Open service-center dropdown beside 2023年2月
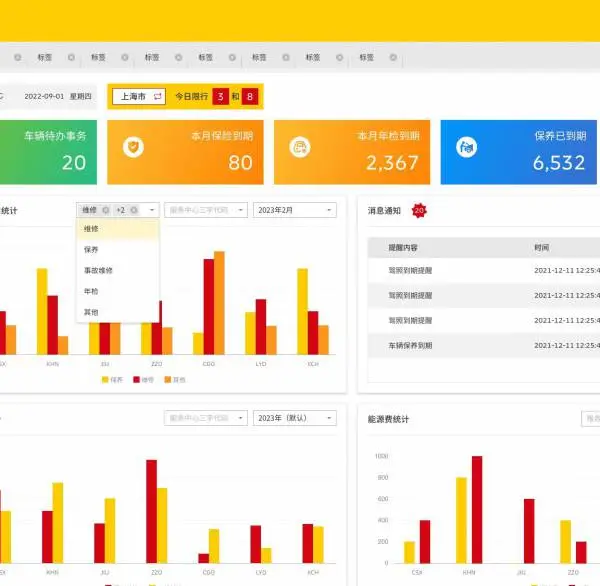Image resolution: width=600 pixels, height=586 pixels. (x=206, y=210)
